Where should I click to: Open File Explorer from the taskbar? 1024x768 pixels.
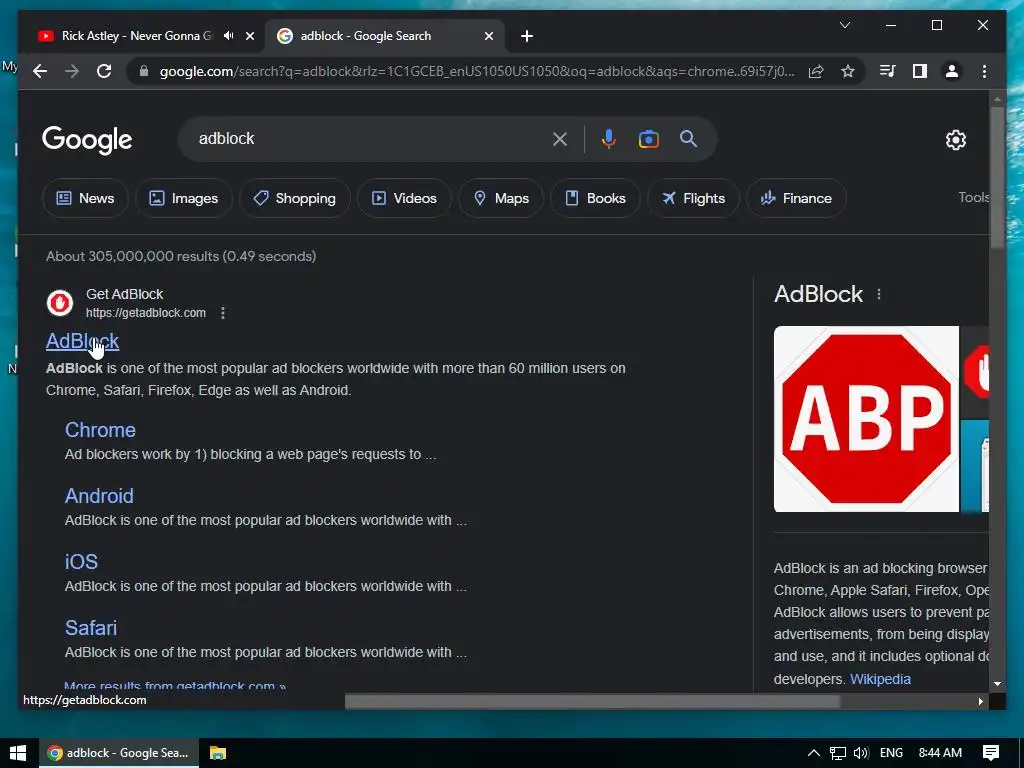[217, 753]
